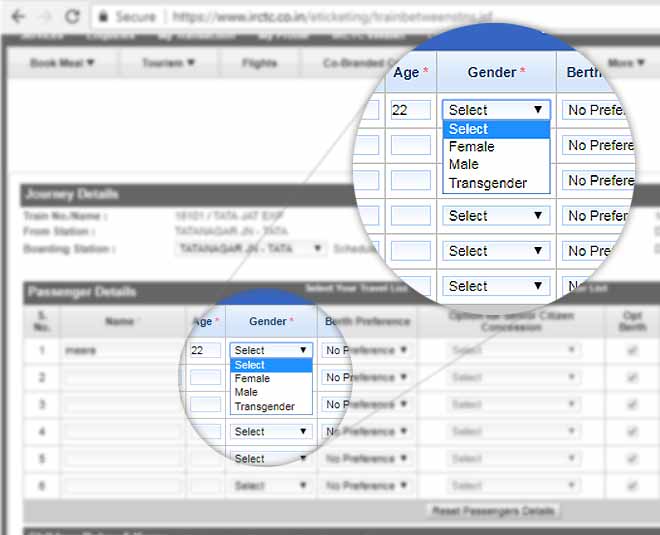Reload the page with the refresh icon

[x=72, y=17]
